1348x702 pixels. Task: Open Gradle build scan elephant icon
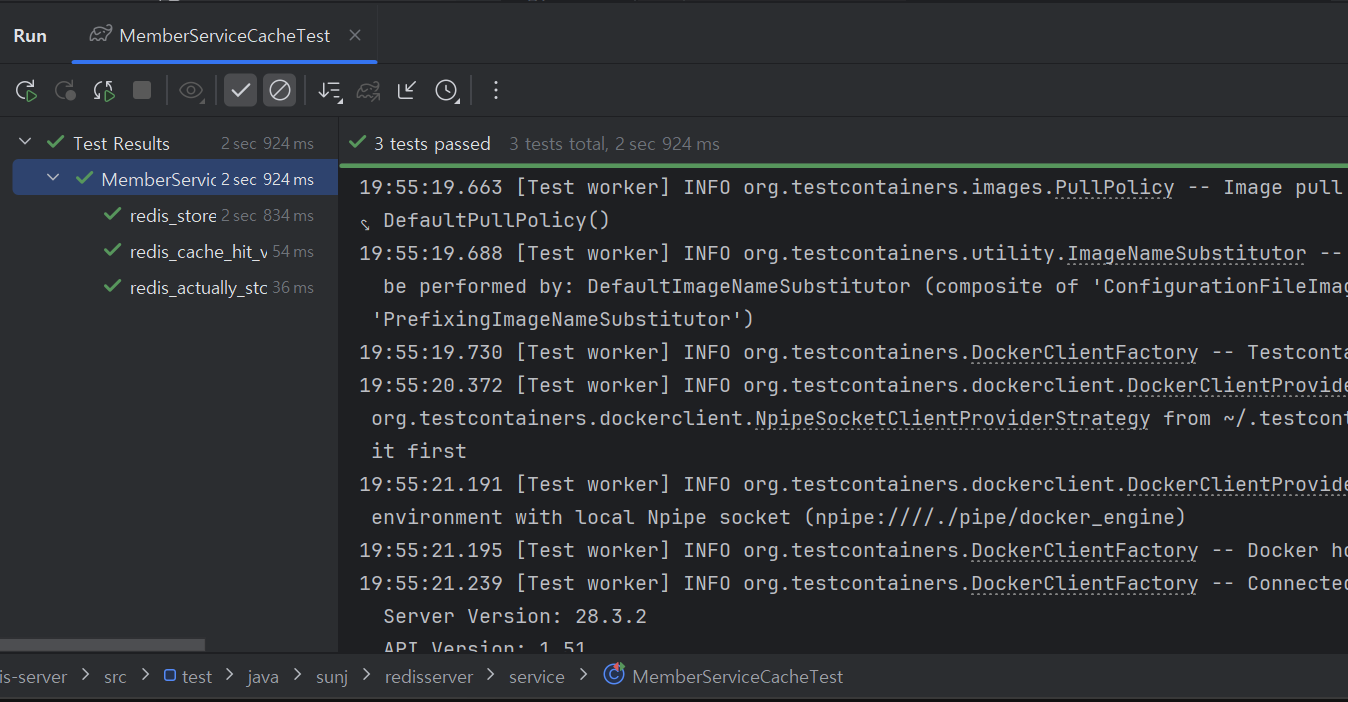(368, 91)
